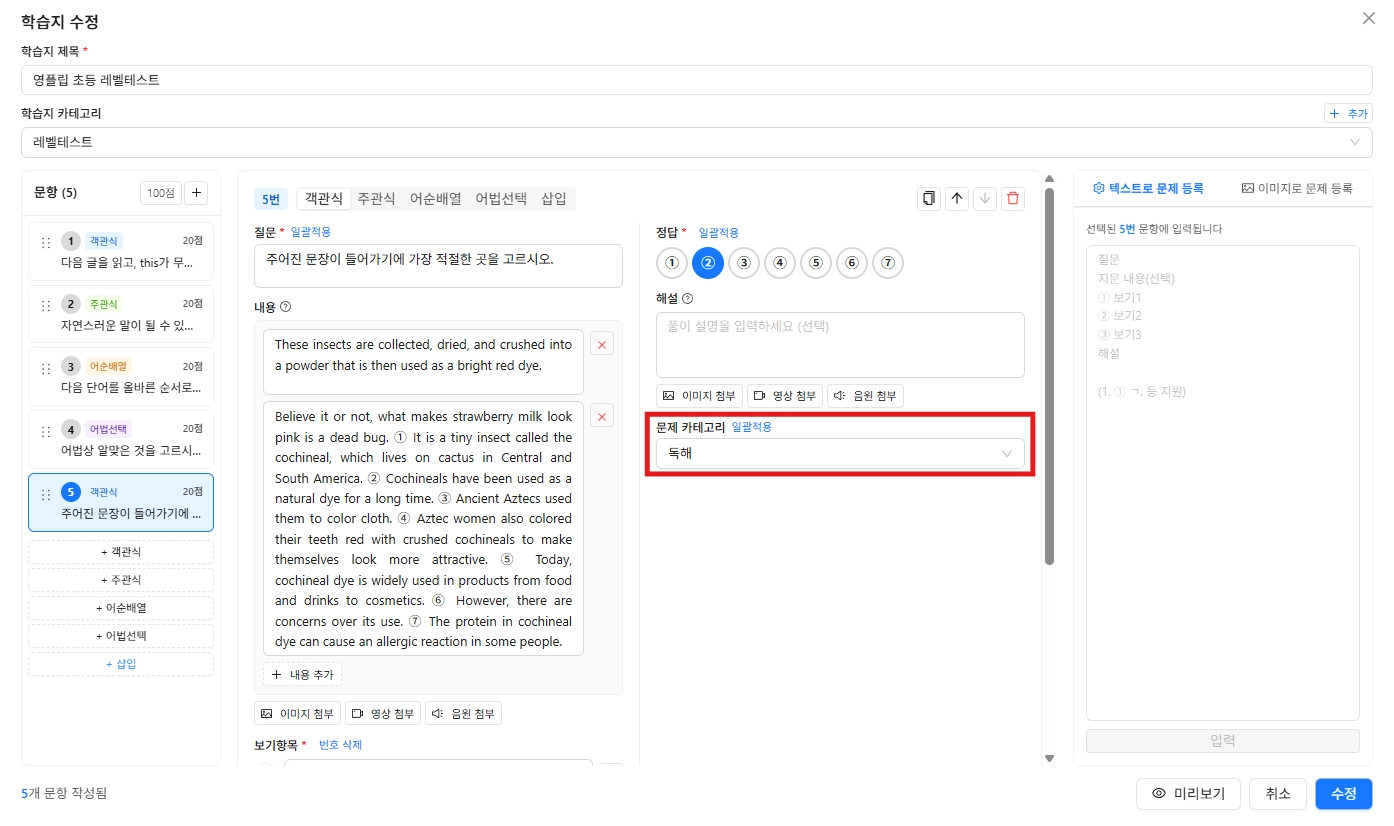1394x826 pixels.
Task: Switch question type to the 어법선택 tab
Action: click(501, 199)
